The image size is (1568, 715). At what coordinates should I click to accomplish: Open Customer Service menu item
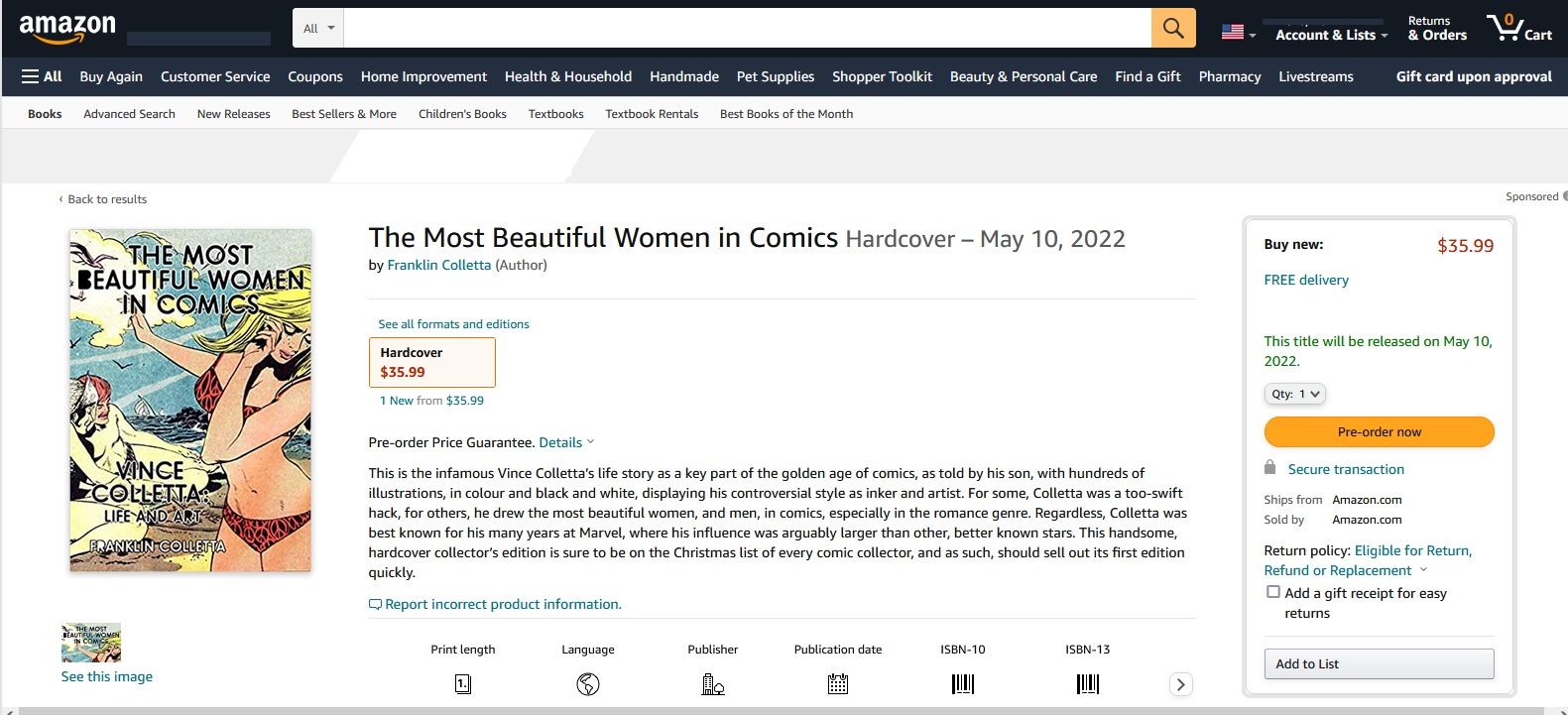pos(215,76)
